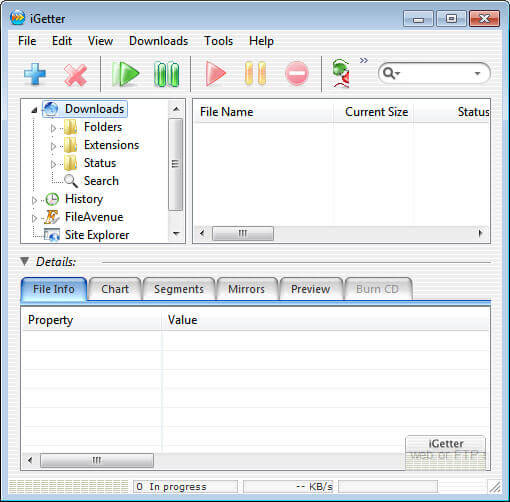Click the Value column header
Viewport: 510px width, 502px height.
click(x=325, y=320)
